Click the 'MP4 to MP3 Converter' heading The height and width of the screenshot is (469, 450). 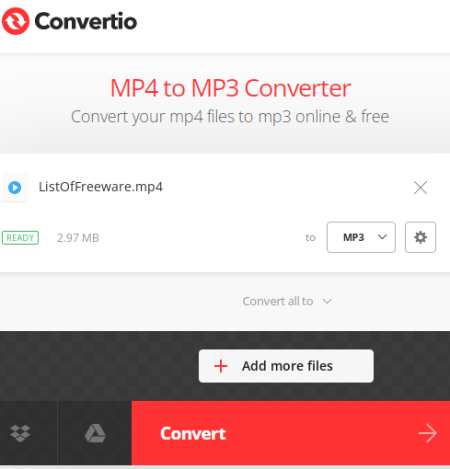pos(230,88)
